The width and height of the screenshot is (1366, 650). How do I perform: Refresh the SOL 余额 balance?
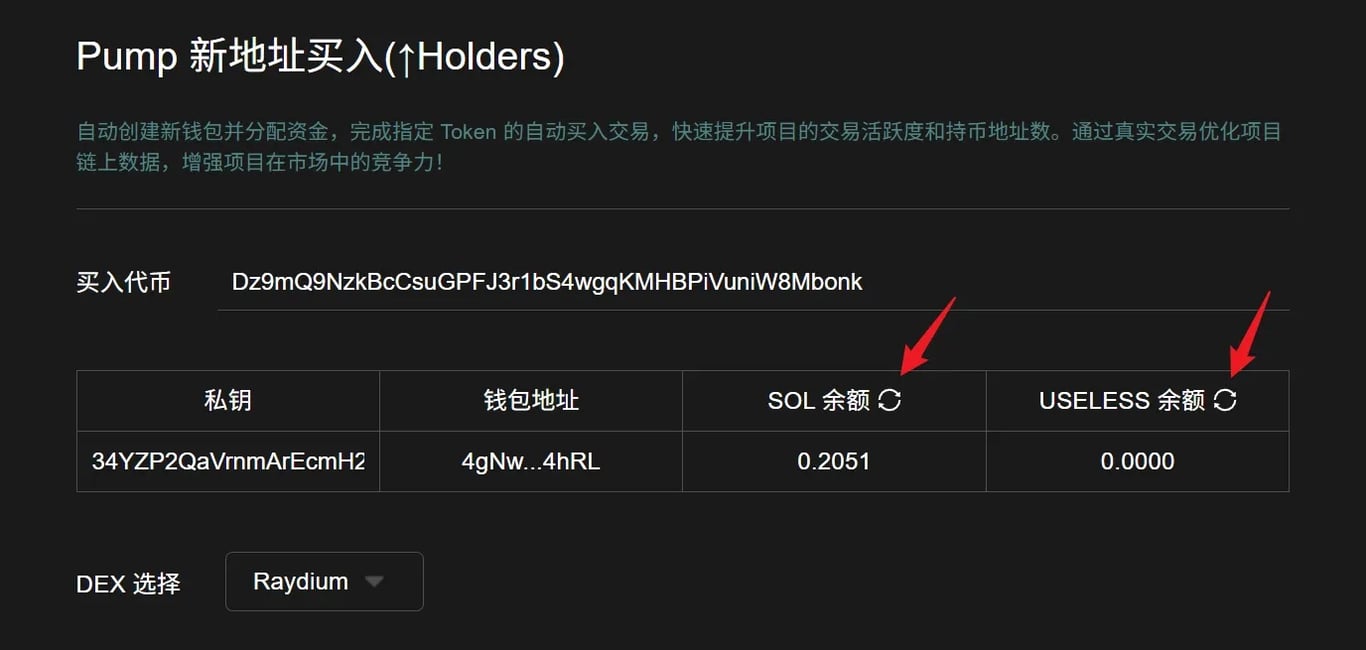coord(889,400)
